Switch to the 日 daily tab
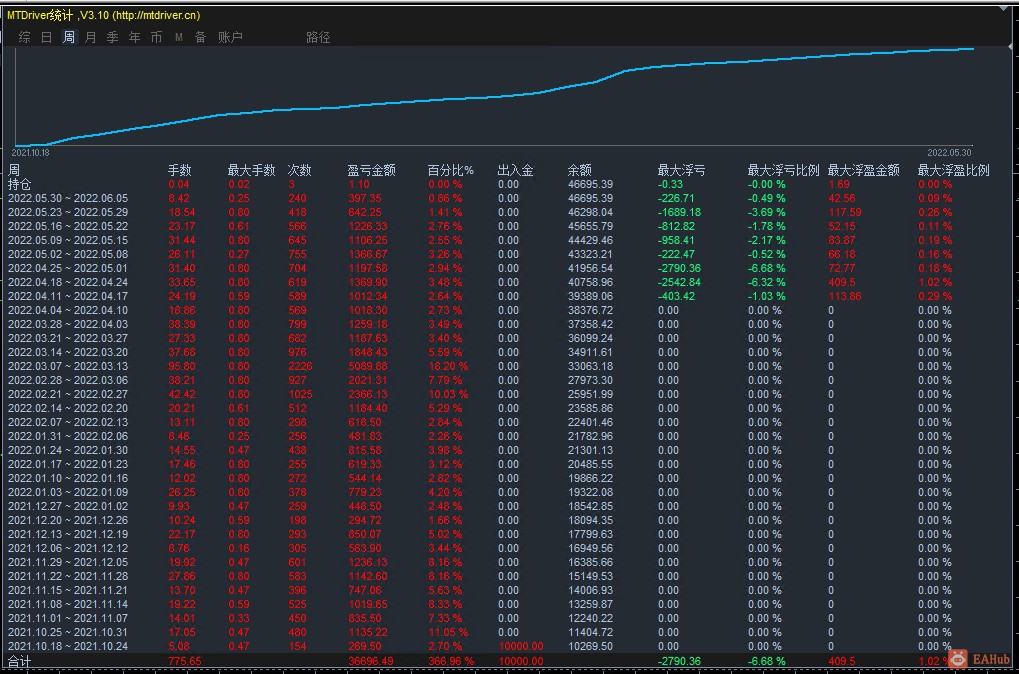The width and height of the screenshot is (1019, 674). click(x=47, y=37)
